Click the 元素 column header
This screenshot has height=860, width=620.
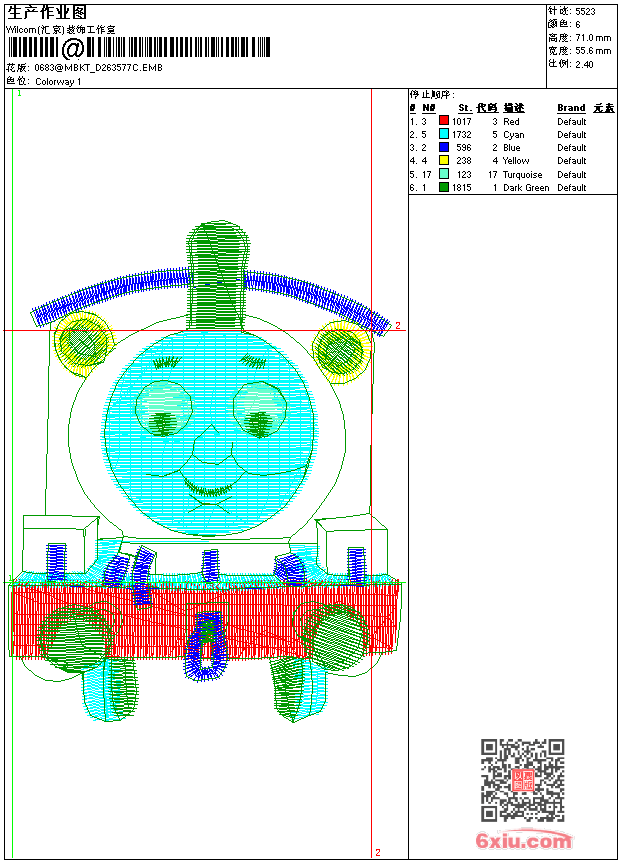(604, 108)
